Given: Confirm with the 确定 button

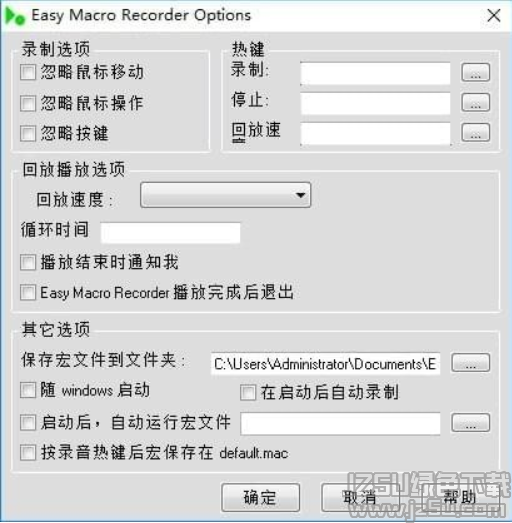Looking at the screenshot, I should click(261, 498).
